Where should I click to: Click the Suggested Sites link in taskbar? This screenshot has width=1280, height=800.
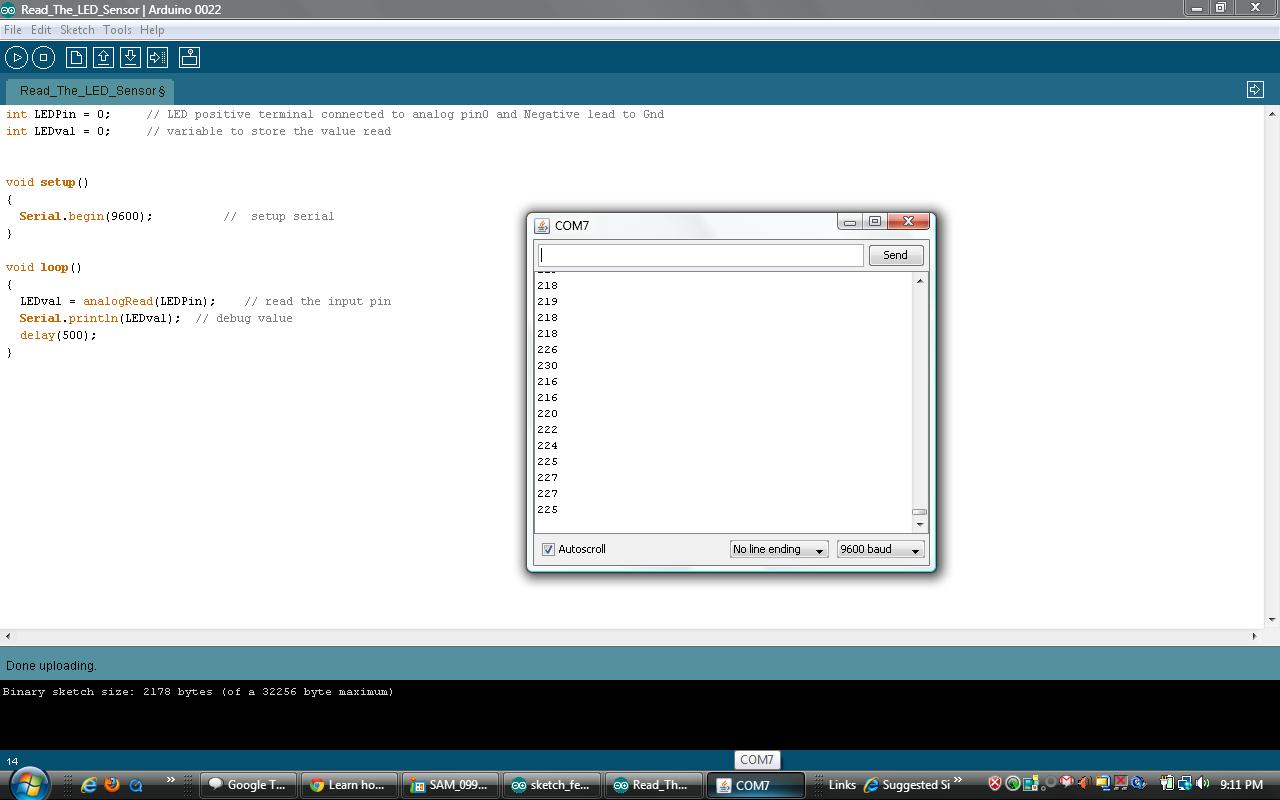click(906, 785)
